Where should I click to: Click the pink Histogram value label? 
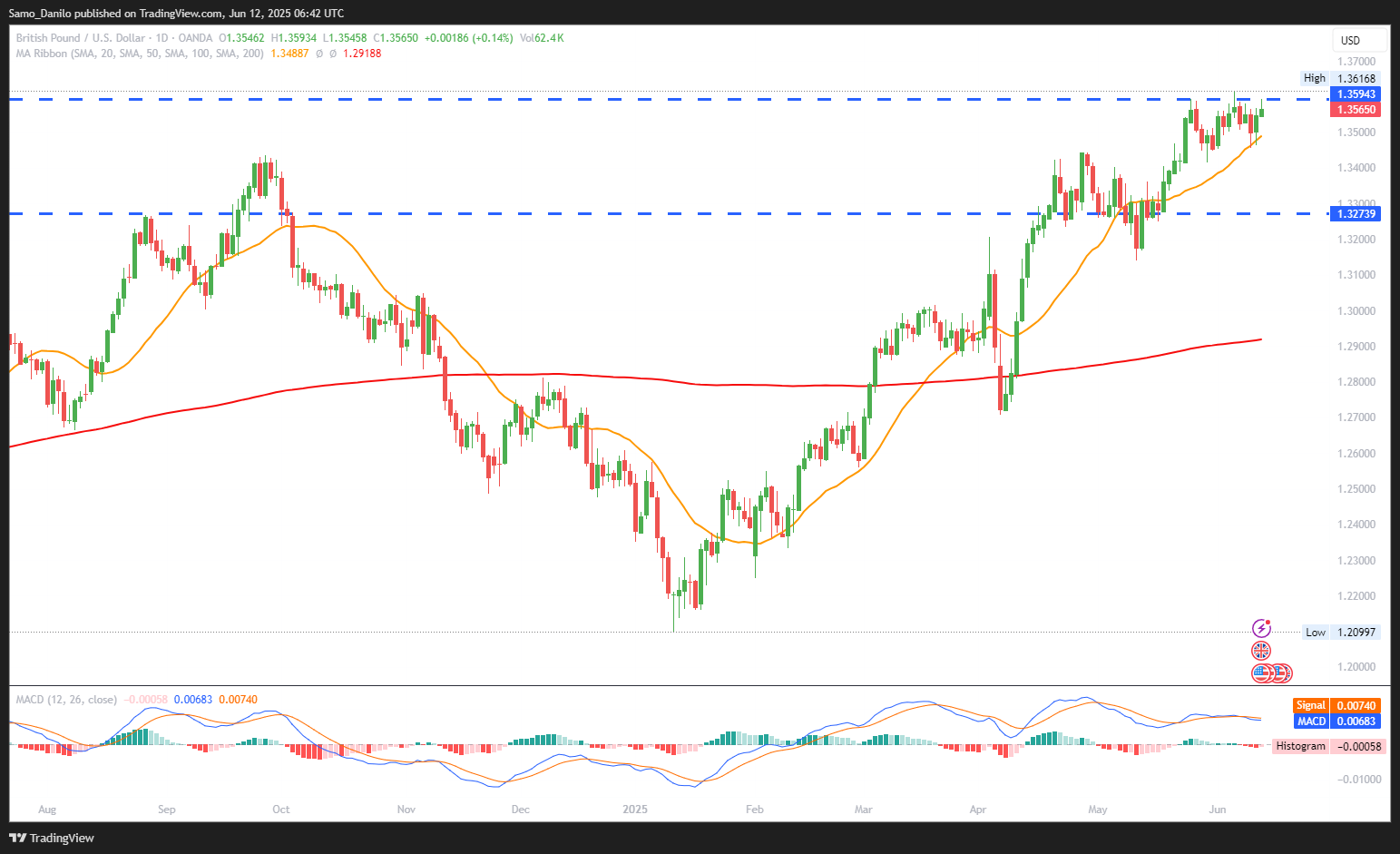click(x=1300, y=746)
